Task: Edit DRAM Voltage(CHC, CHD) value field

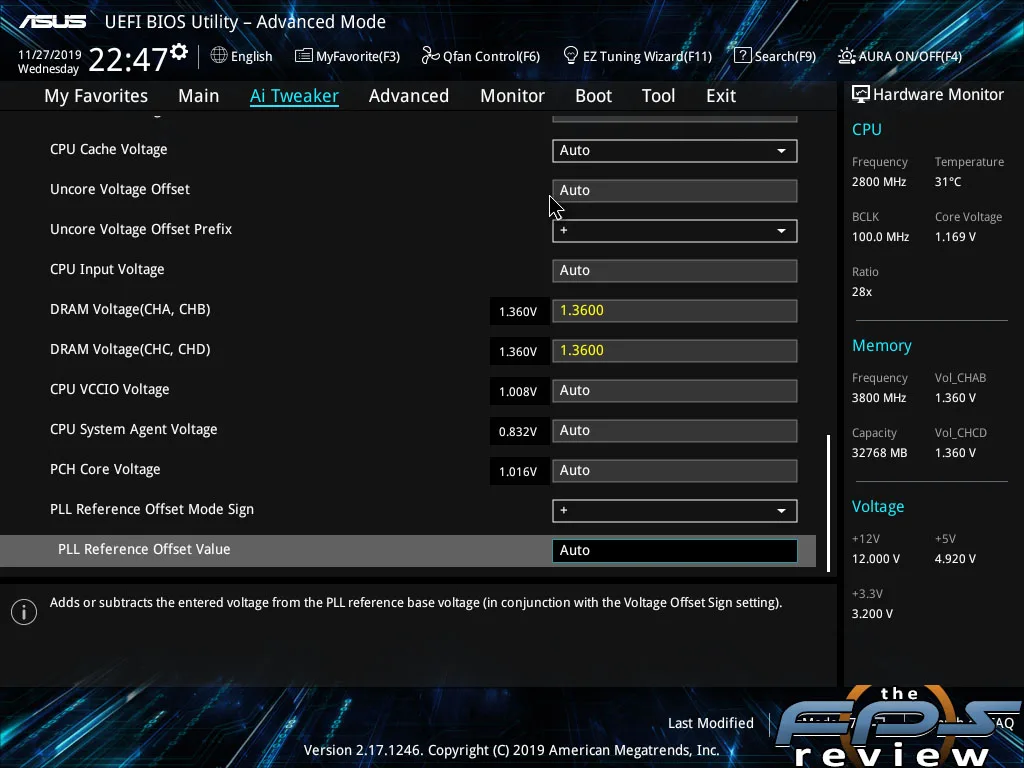Action: (x=675, y=351)
